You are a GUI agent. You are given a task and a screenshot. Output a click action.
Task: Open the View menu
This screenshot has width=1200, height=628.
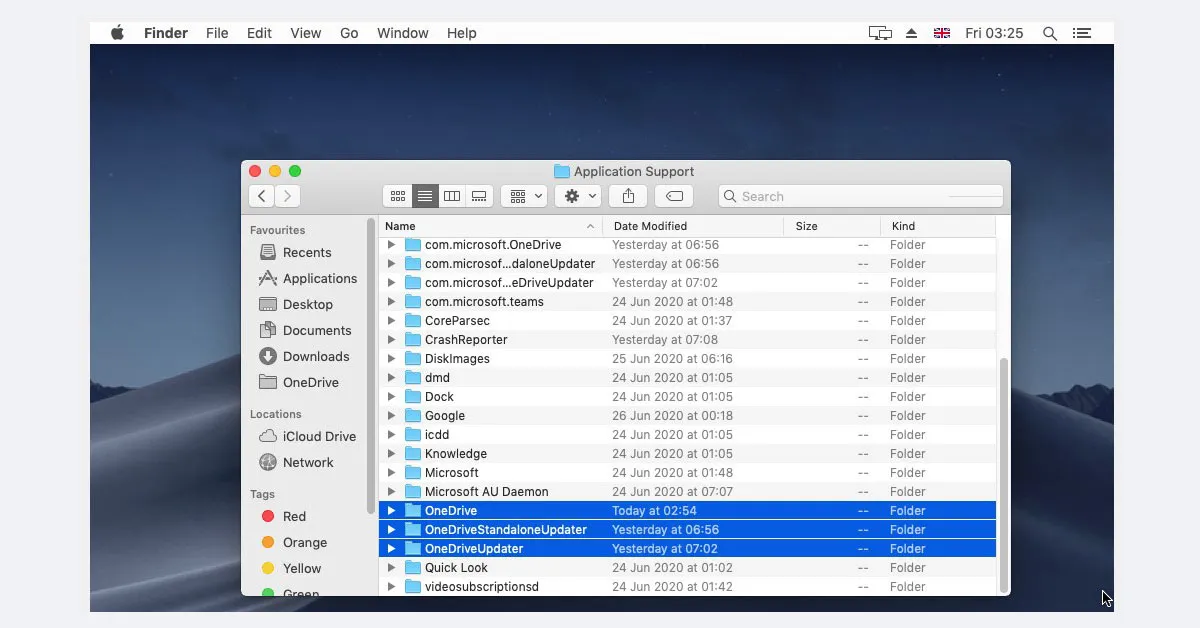305,33
